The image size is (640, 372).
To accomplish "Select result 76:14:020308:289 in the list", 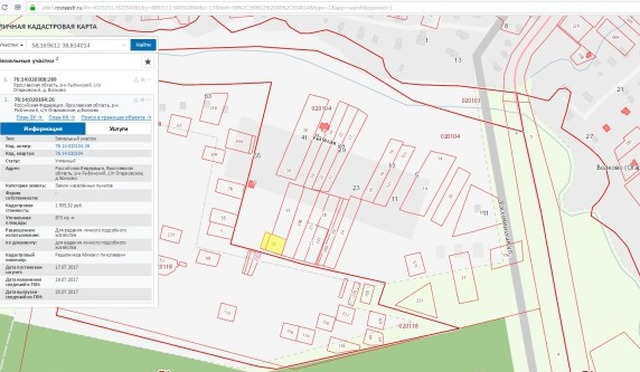I will pos(35,79).
